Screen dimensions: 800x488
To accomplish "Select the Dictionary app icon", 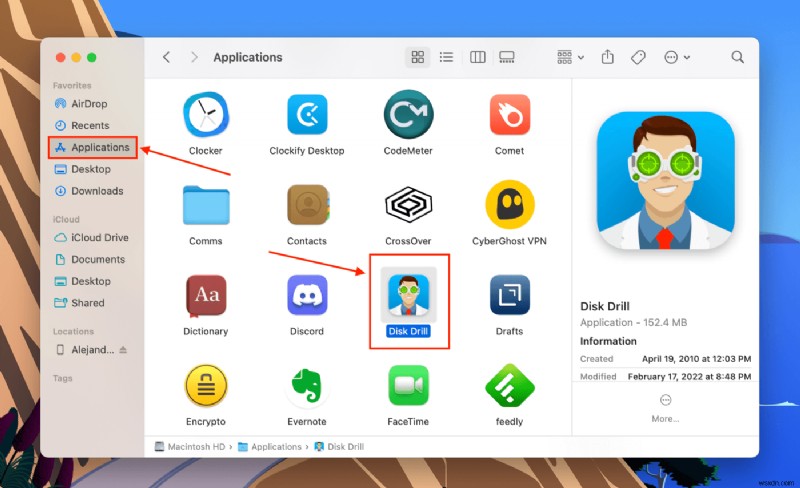I will 206,296.
